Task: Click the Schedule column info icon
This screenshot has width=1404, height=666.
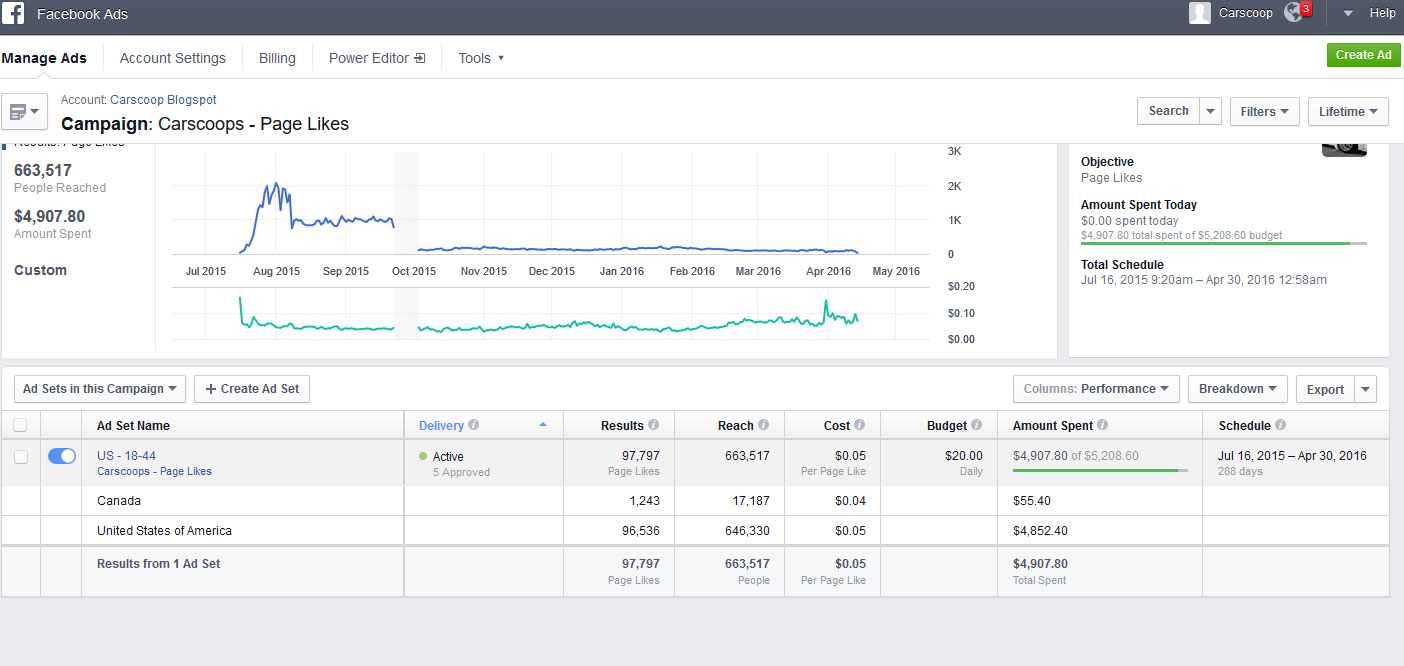Action: pos(1280,425)
